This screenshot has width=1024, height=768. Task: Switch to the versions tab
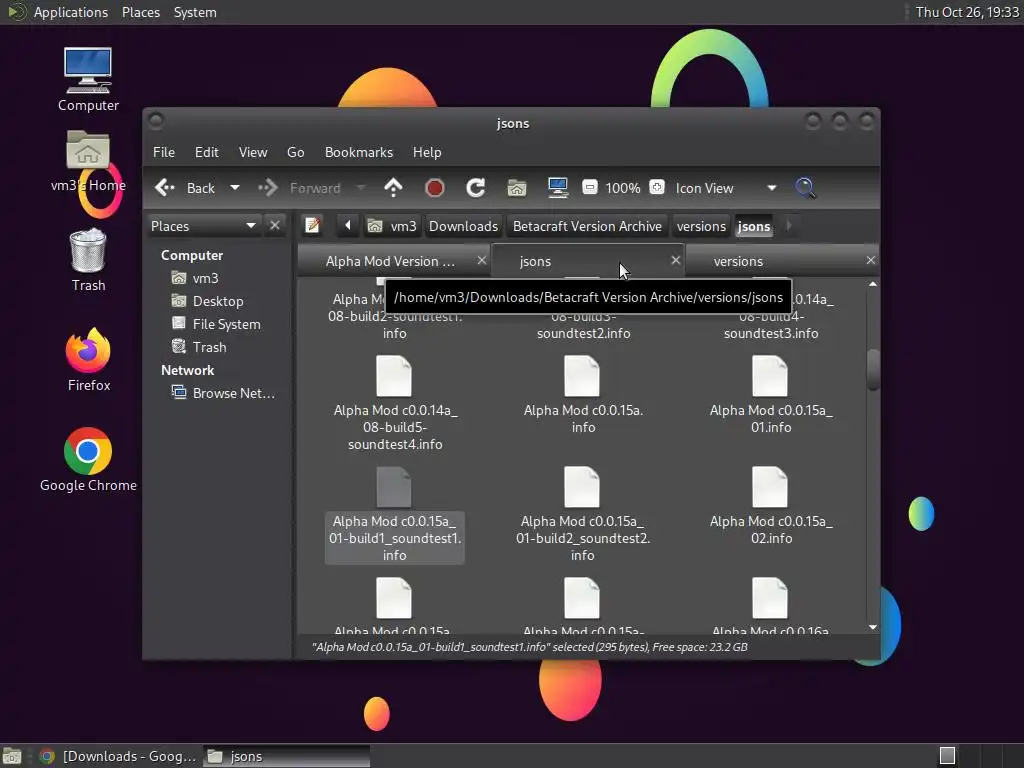(x=738, y=261)
